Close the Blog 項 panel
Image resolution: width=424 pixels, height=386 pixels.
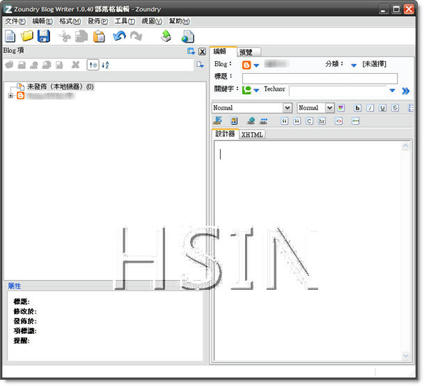(x=202, y=51)
